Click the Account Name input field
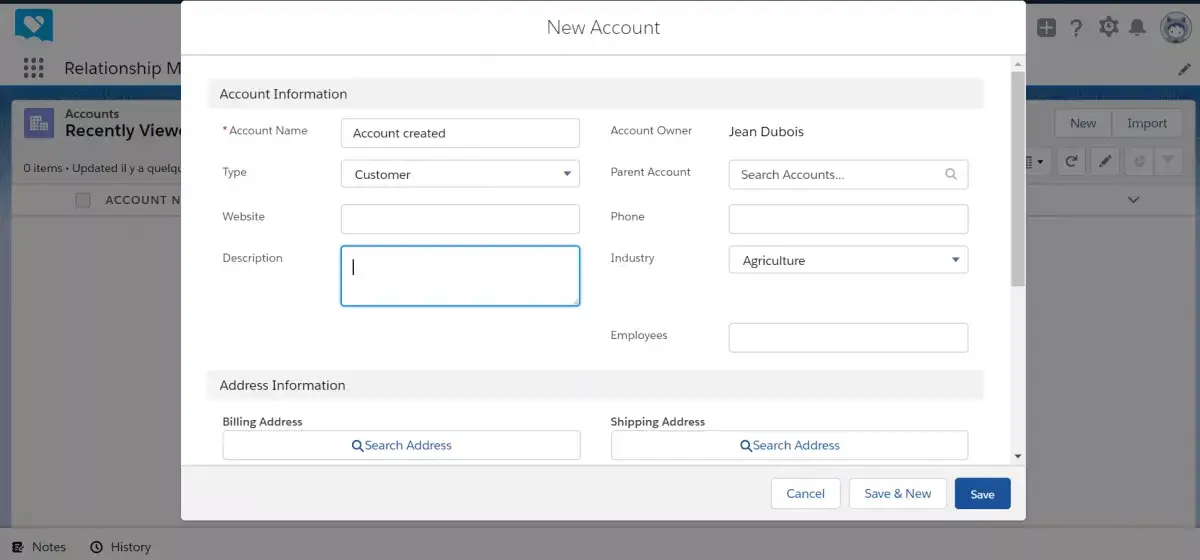The height and width of the screenshot is (560, 1200). click(460, 133)
